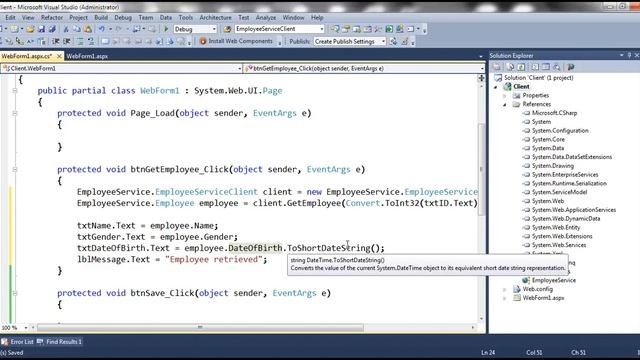Select the EmployeeService service reference
Screen dimensions: 640x360
(553, 280)
